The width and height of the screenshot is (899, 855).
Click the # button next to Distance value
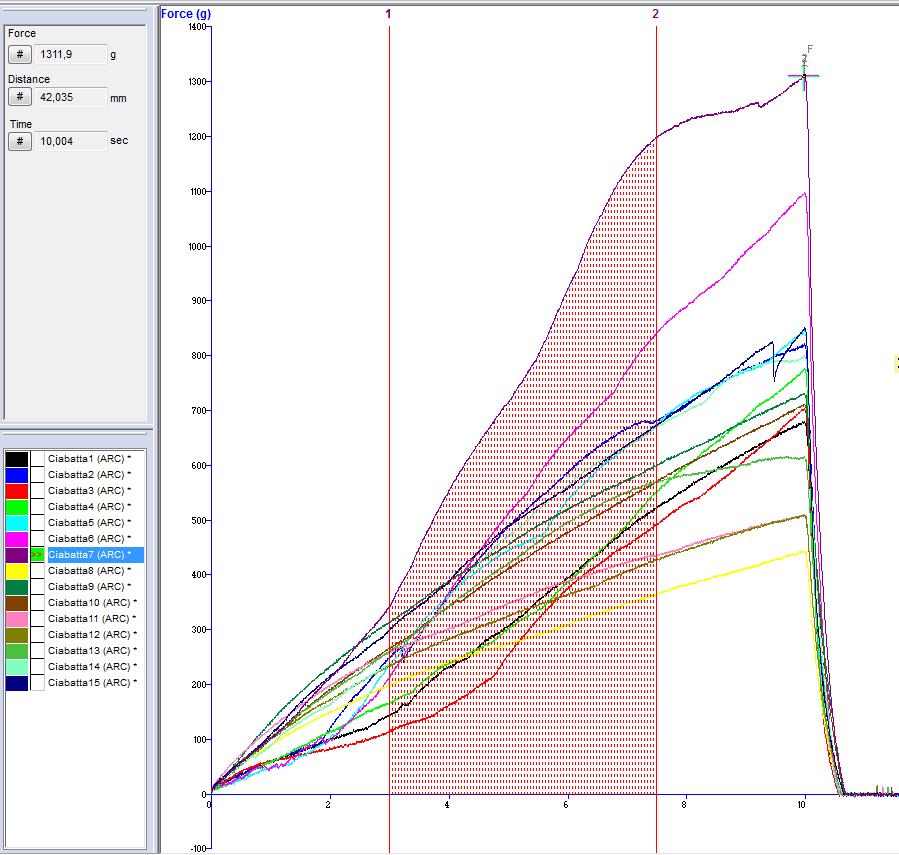(19, 97)
